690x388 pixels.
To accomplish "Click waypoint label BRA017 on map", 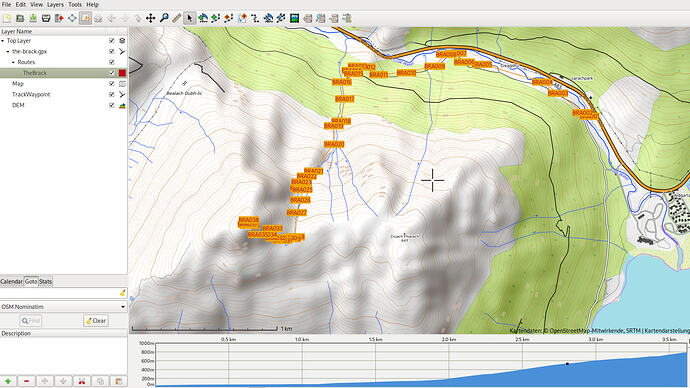I will coord(345,99).
